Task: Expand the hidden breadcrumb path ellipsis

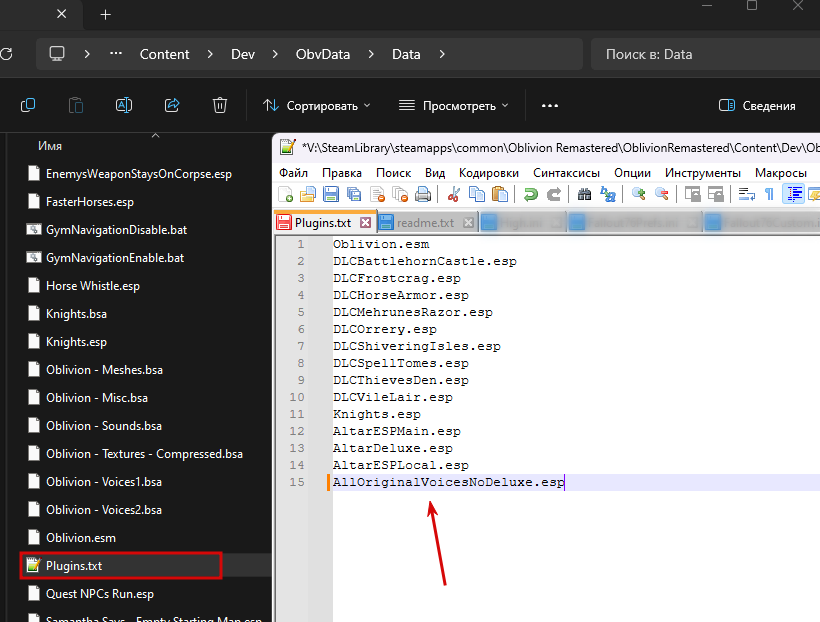Action: pos(116,54)
